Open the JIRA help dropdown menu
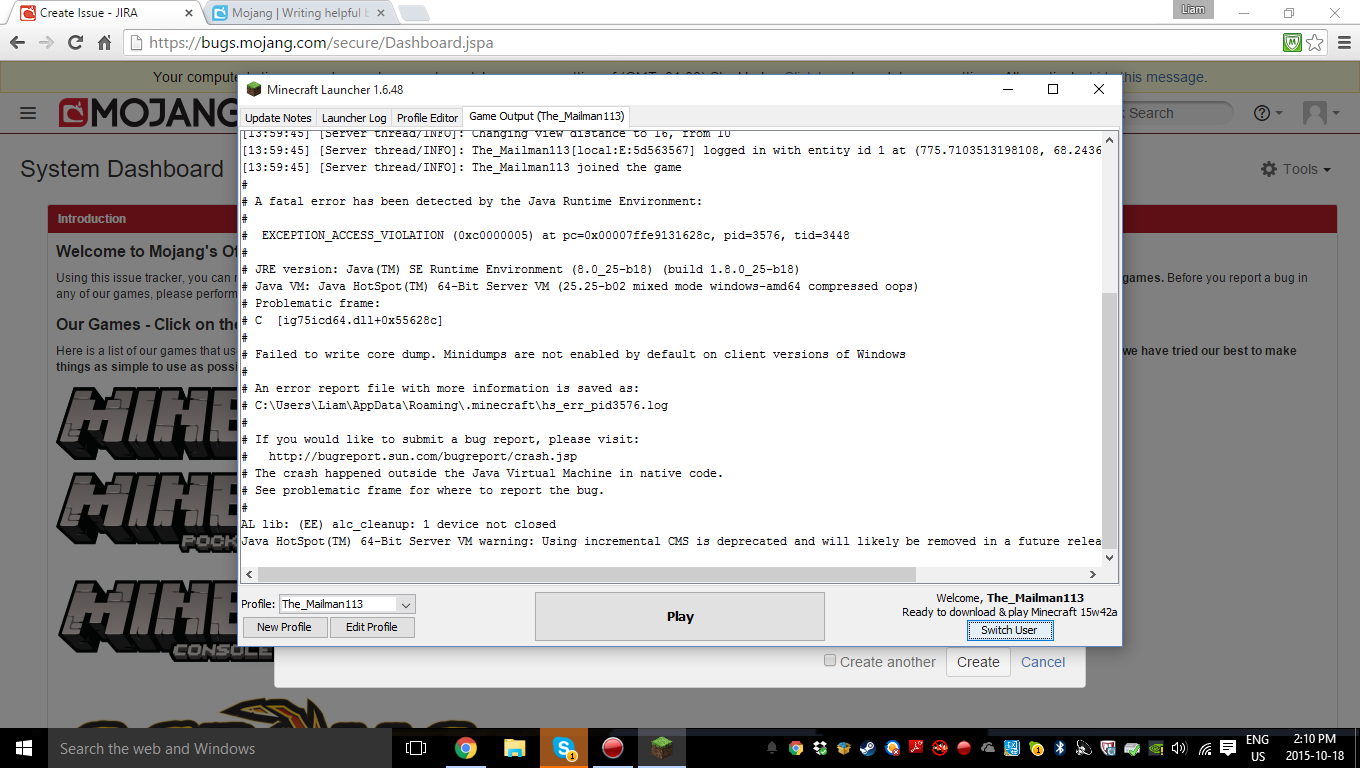The height and width of the screenshot is (768, 1360). click(x=1268, y=113)
